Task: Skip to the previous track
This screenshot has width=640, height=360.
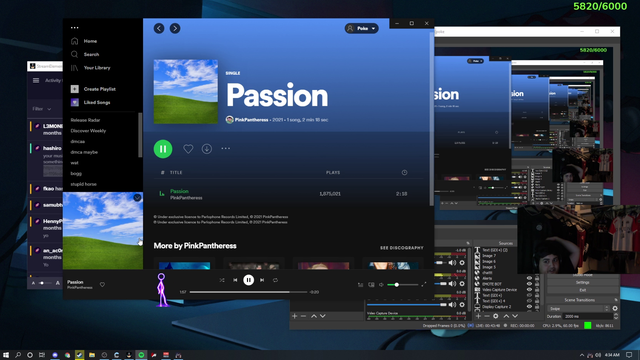Action: coord(235,280)
